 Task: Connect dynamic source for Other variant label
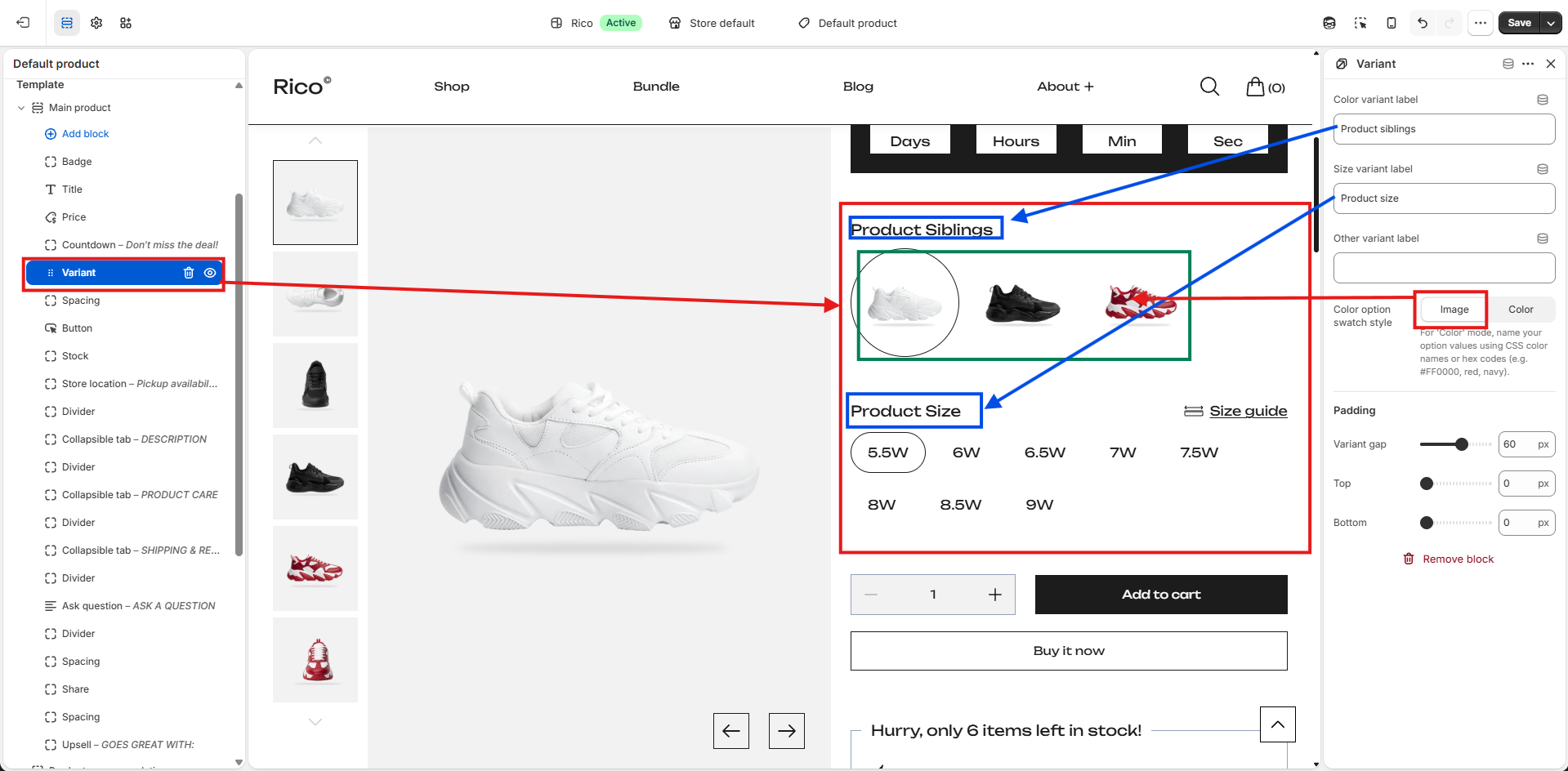click(x=1543, y=238)
